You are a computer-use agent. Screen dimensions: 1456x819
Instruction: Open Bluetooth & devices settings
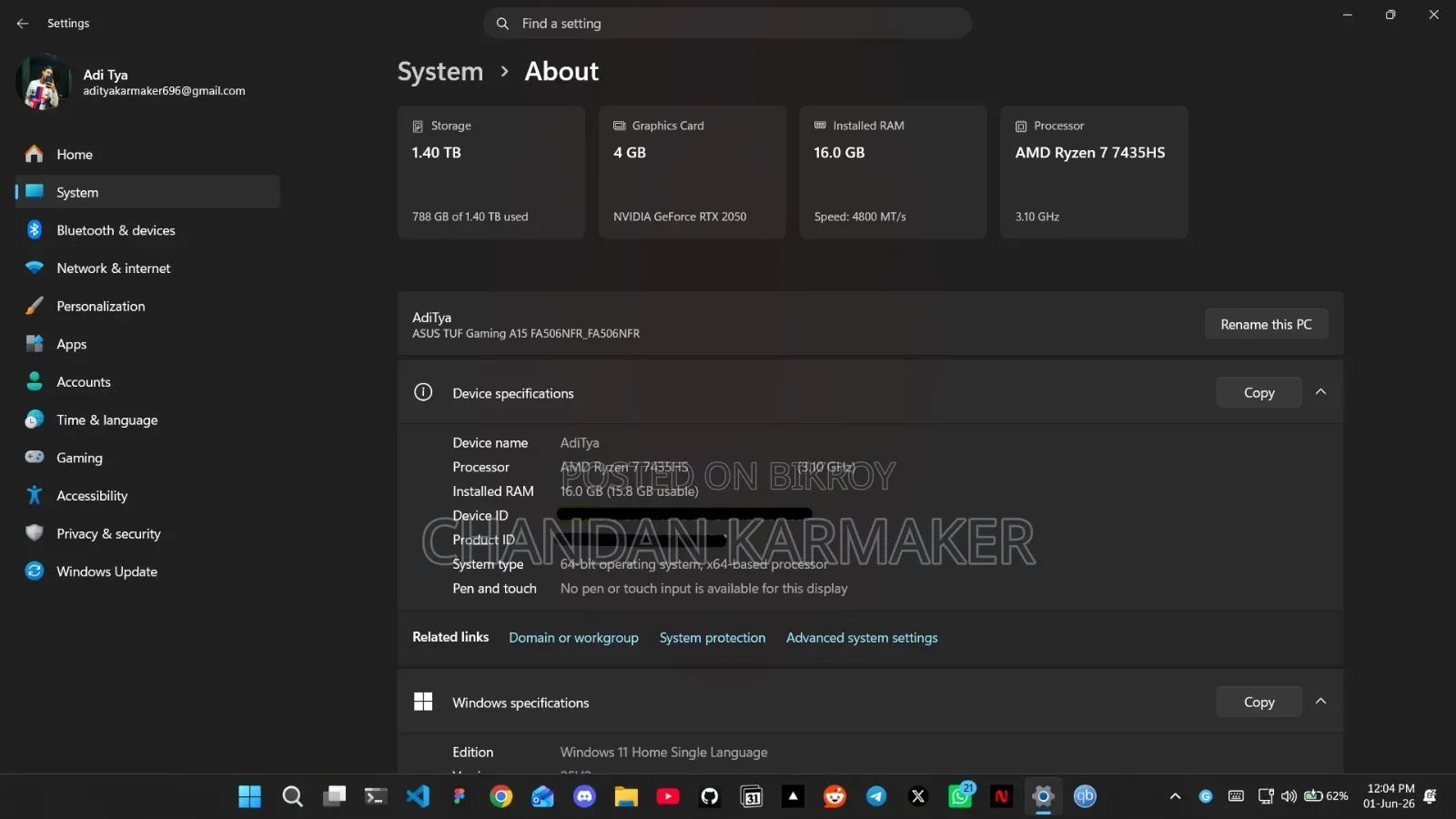pyautogui.click(x=147, y=230)
